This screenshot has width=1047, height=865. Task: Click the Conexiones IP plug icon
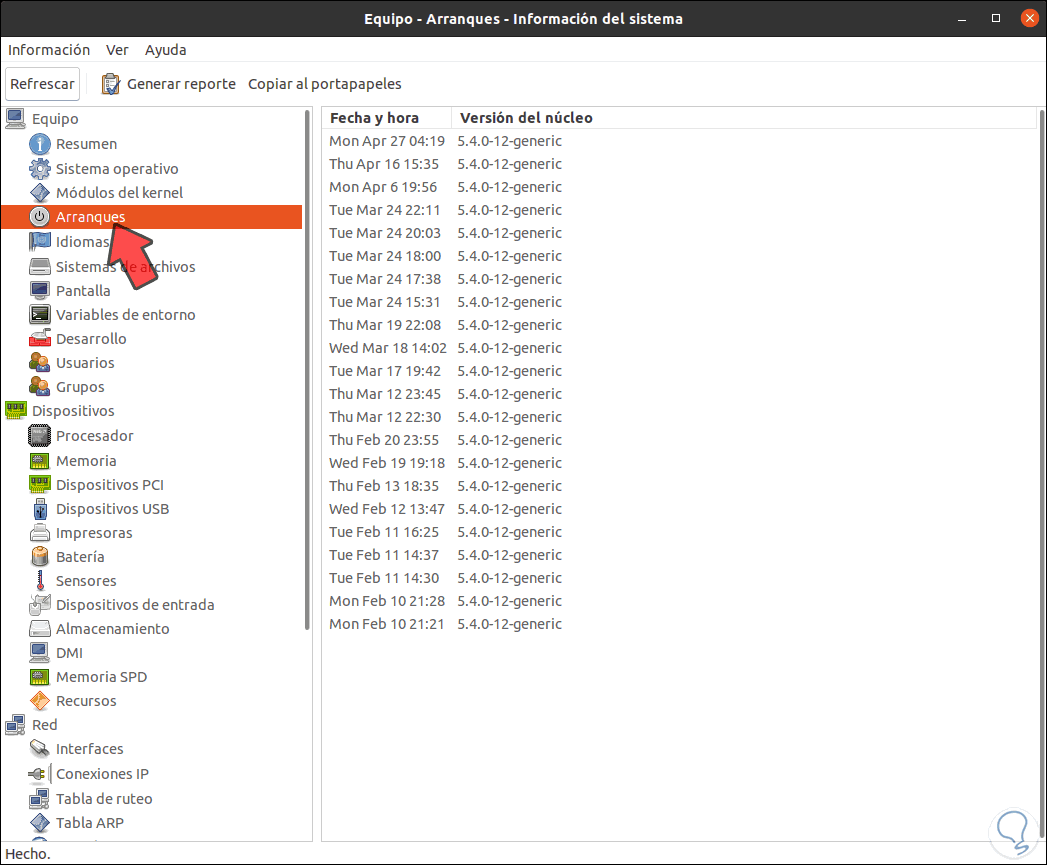40,773
